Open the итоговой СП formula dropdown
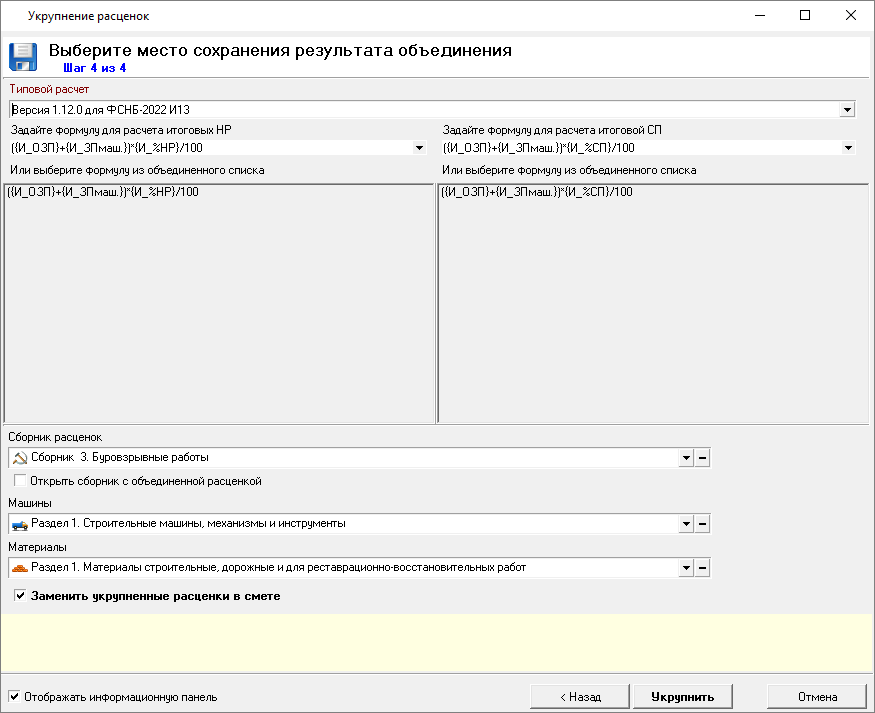The image size is (875, 713). [x=848, y=148]
